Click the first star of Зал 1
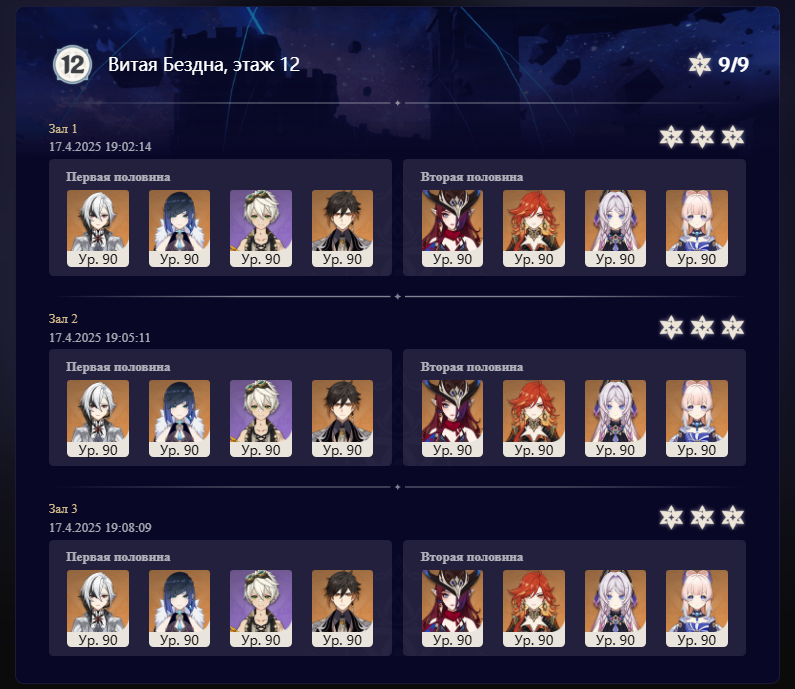 click(x=671, y=137)
